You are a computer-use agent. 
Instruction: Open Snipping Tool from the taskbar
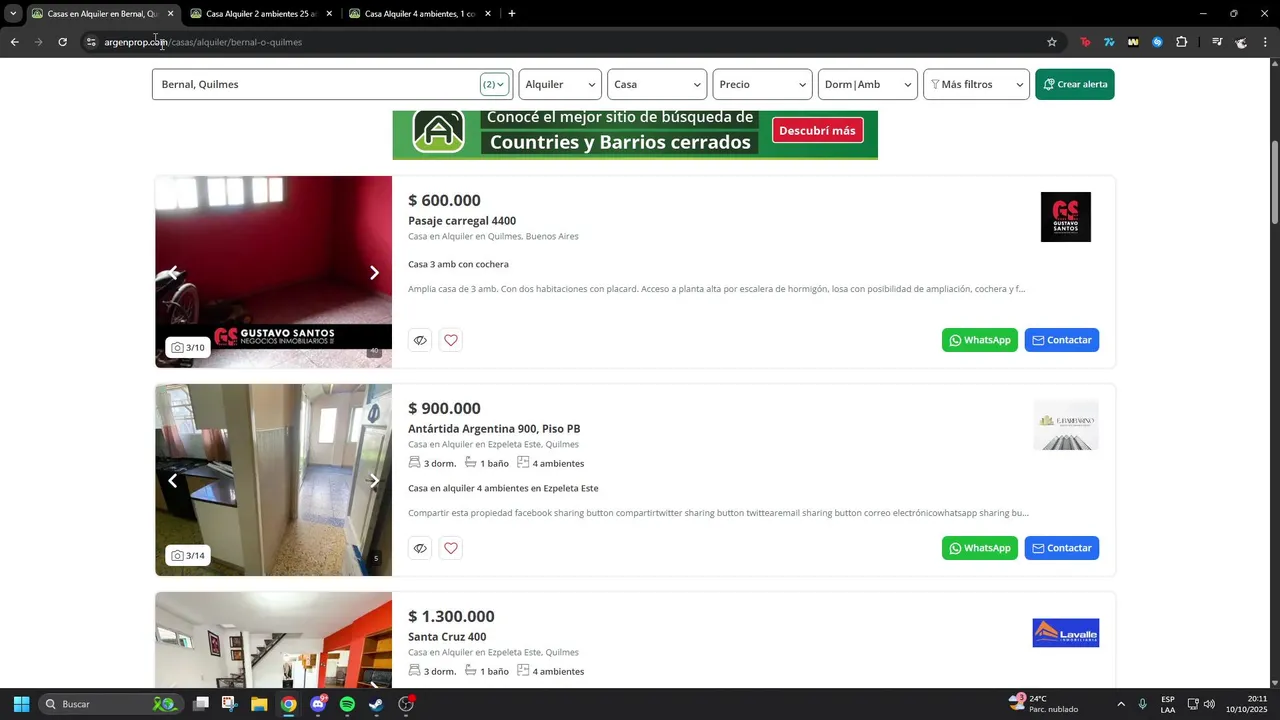(x=229, y=704)
